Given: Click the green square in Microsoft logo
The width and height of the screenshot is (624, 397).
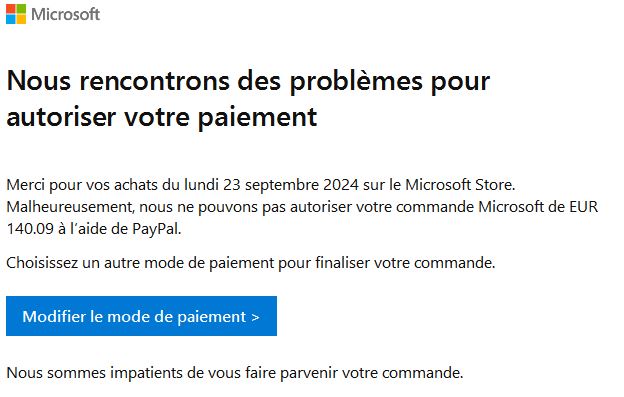Looking at the screenshot, I should coord(21,9).
